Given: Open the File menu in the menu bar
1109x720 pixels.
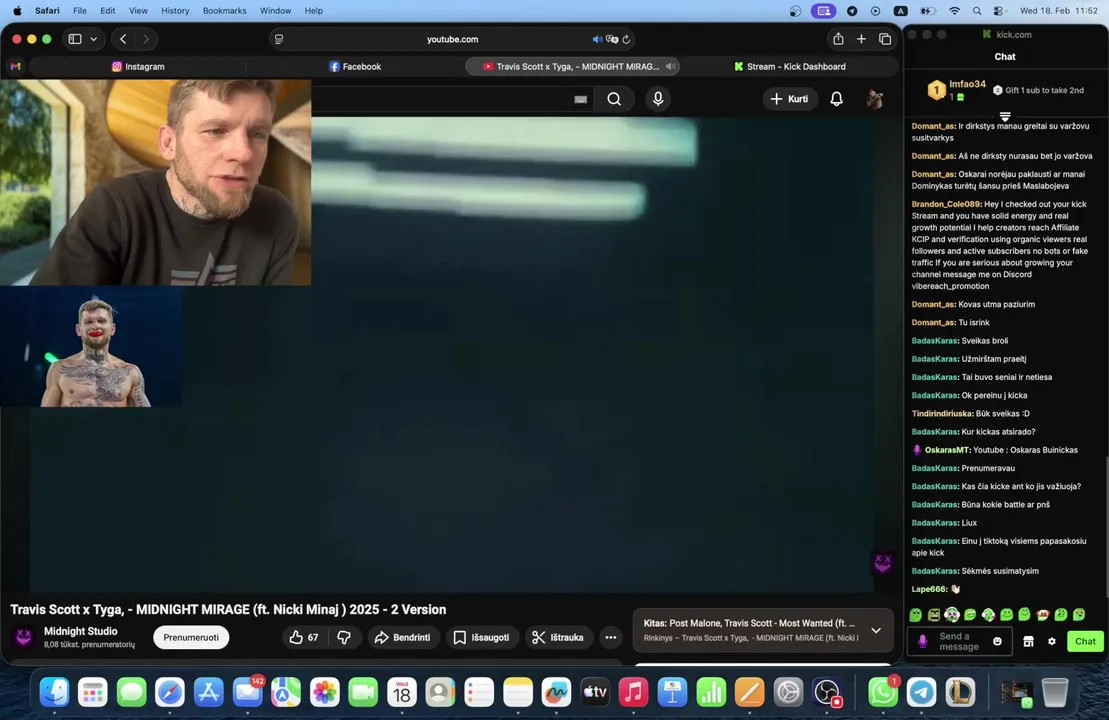Looking at the screenshot, I should pos(80,11).
